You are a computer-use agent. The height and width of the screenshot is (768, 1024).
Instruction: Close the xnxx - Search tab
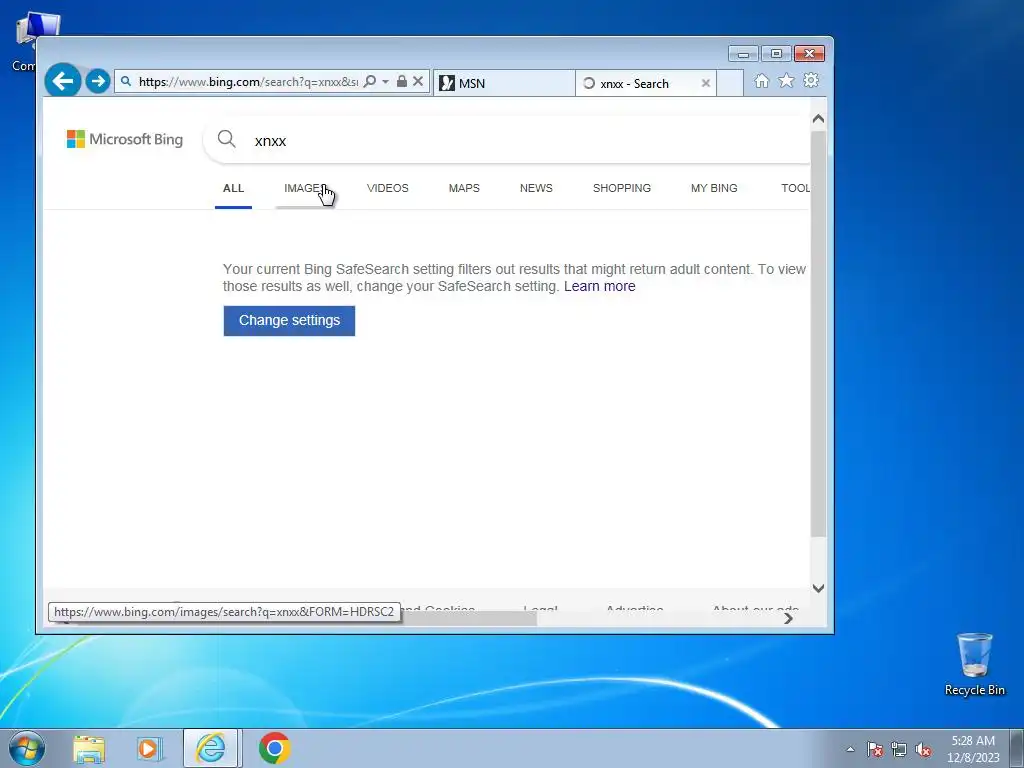pos(705,84)
